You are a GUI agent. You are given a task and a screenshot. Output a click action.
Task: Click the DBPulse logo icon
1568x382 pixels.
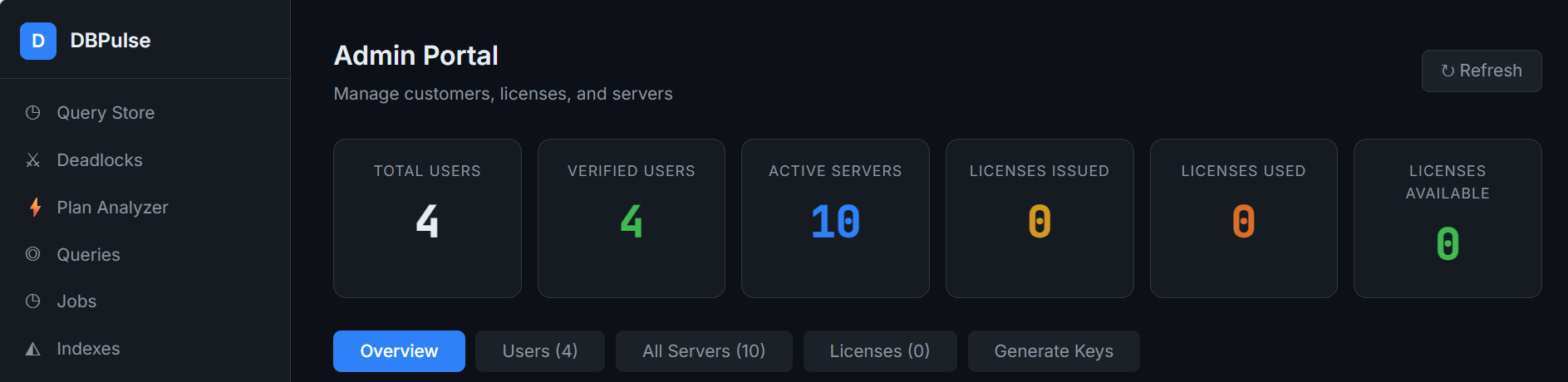click(x=38, y=41)
